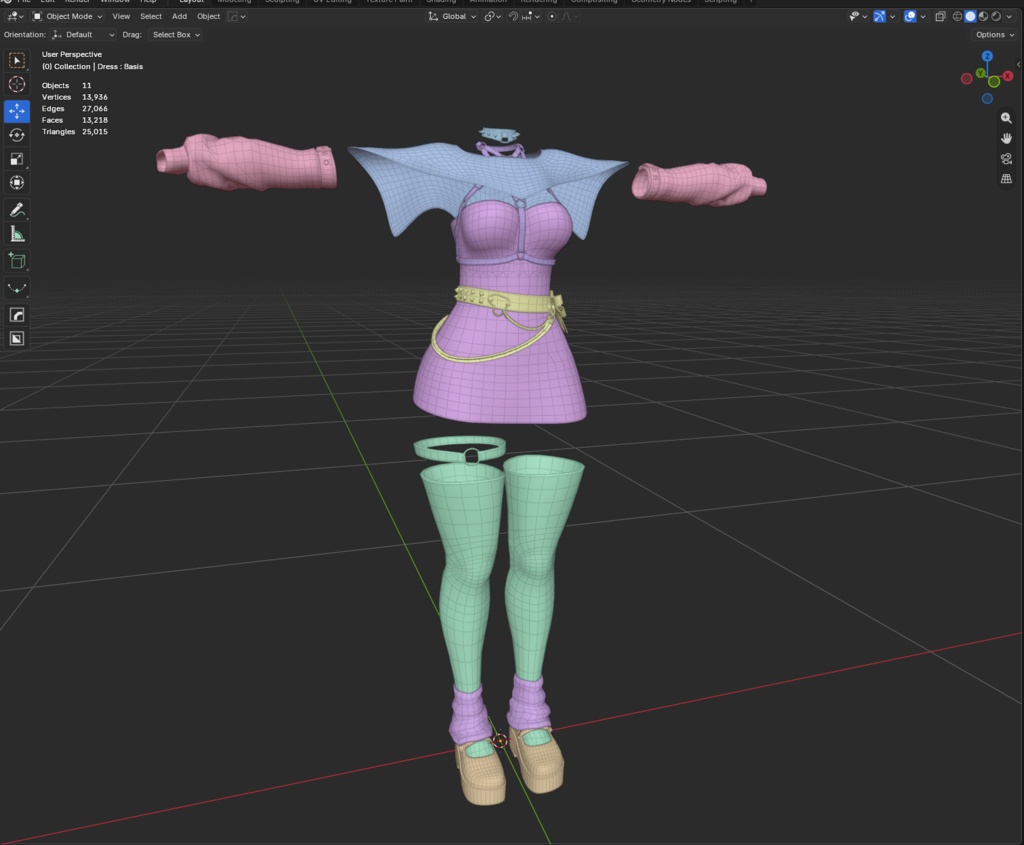Switch to solid viewport shading
1024x845 pixels.
click(970, 16)
